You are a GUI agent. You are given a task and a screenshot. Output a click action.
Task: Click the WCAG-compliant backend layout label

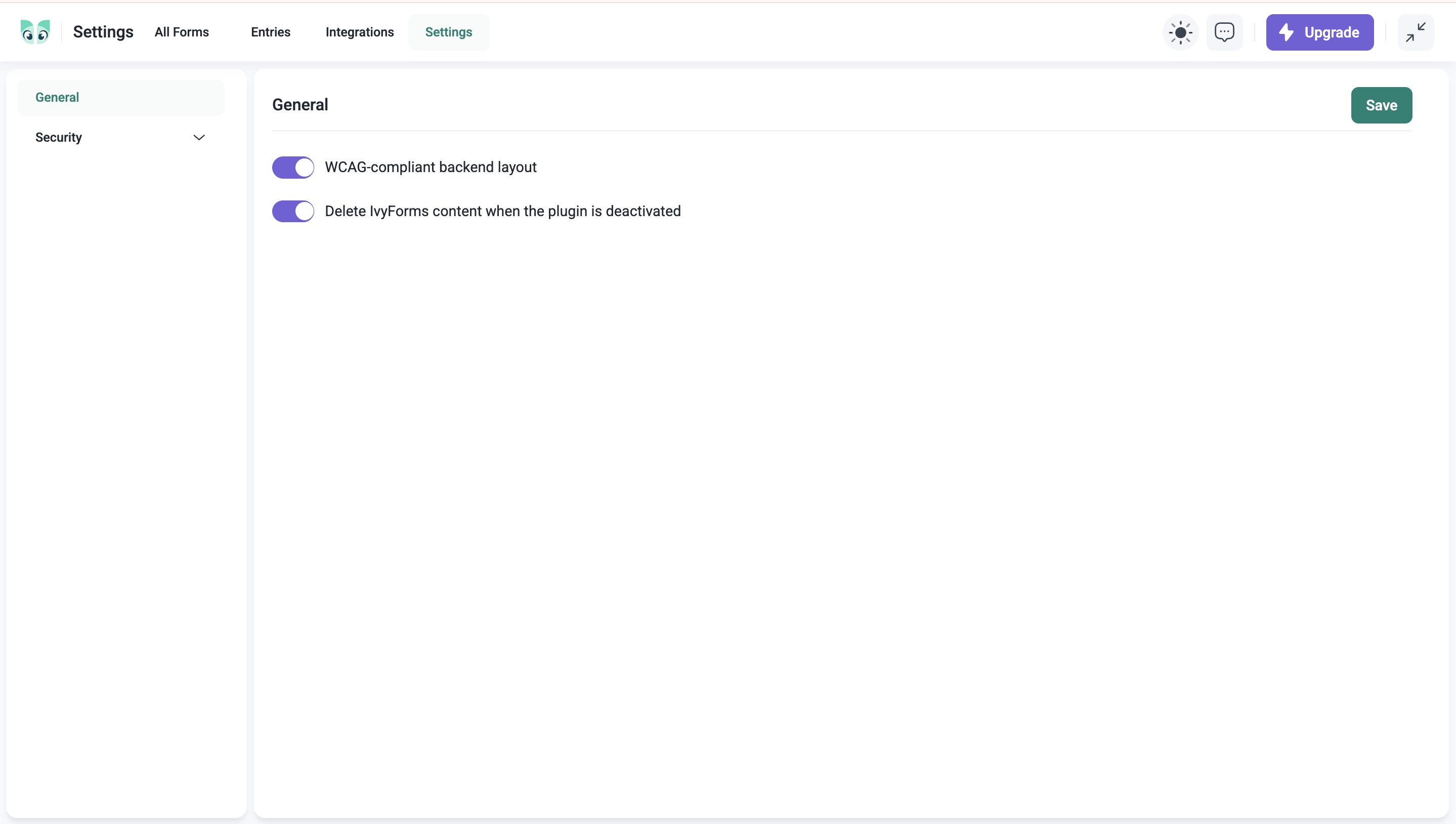pos(431,168)
